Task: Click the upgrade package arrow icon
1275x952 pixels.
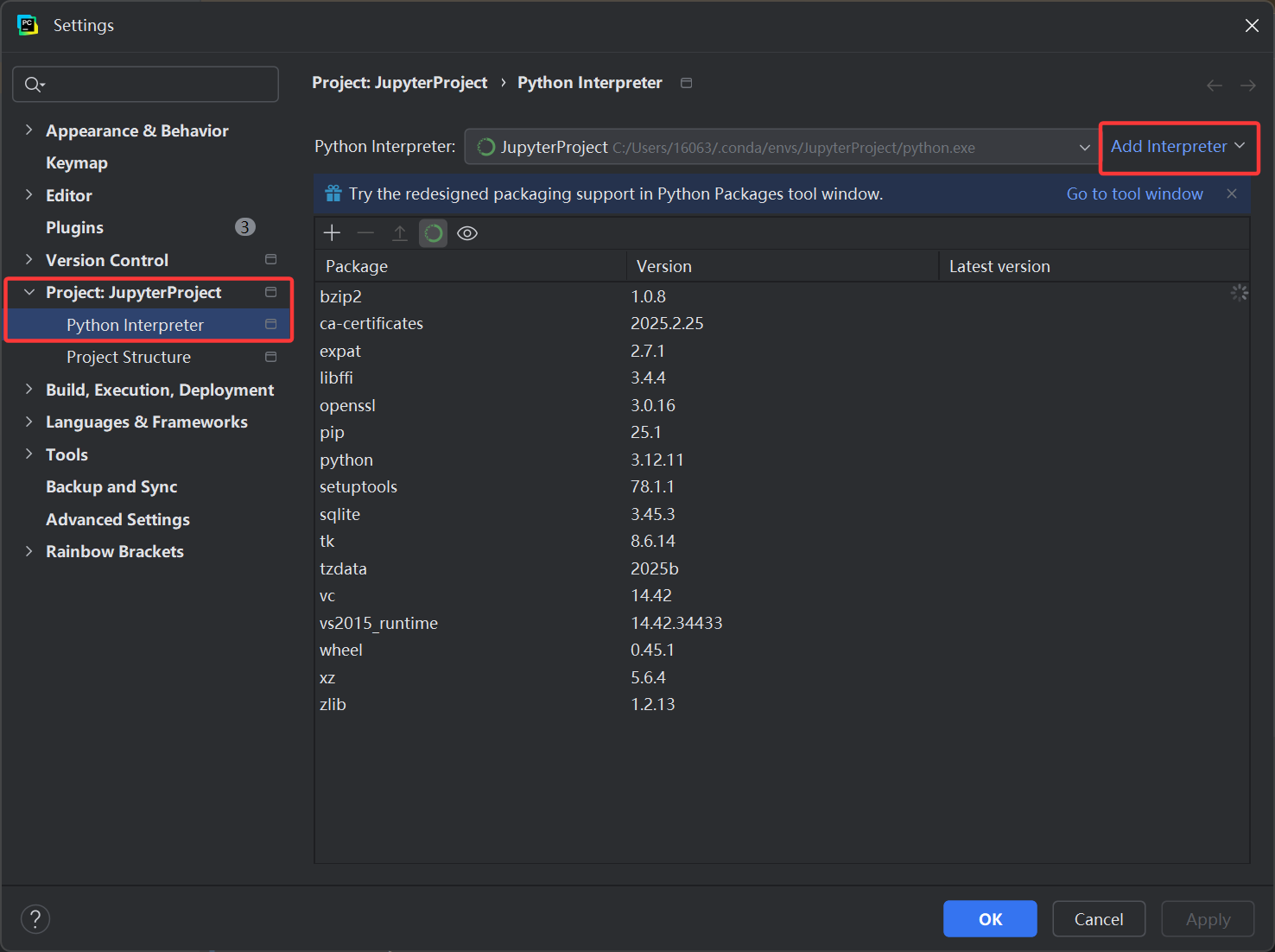Action: pyautogui.click(x=399, y=233)
